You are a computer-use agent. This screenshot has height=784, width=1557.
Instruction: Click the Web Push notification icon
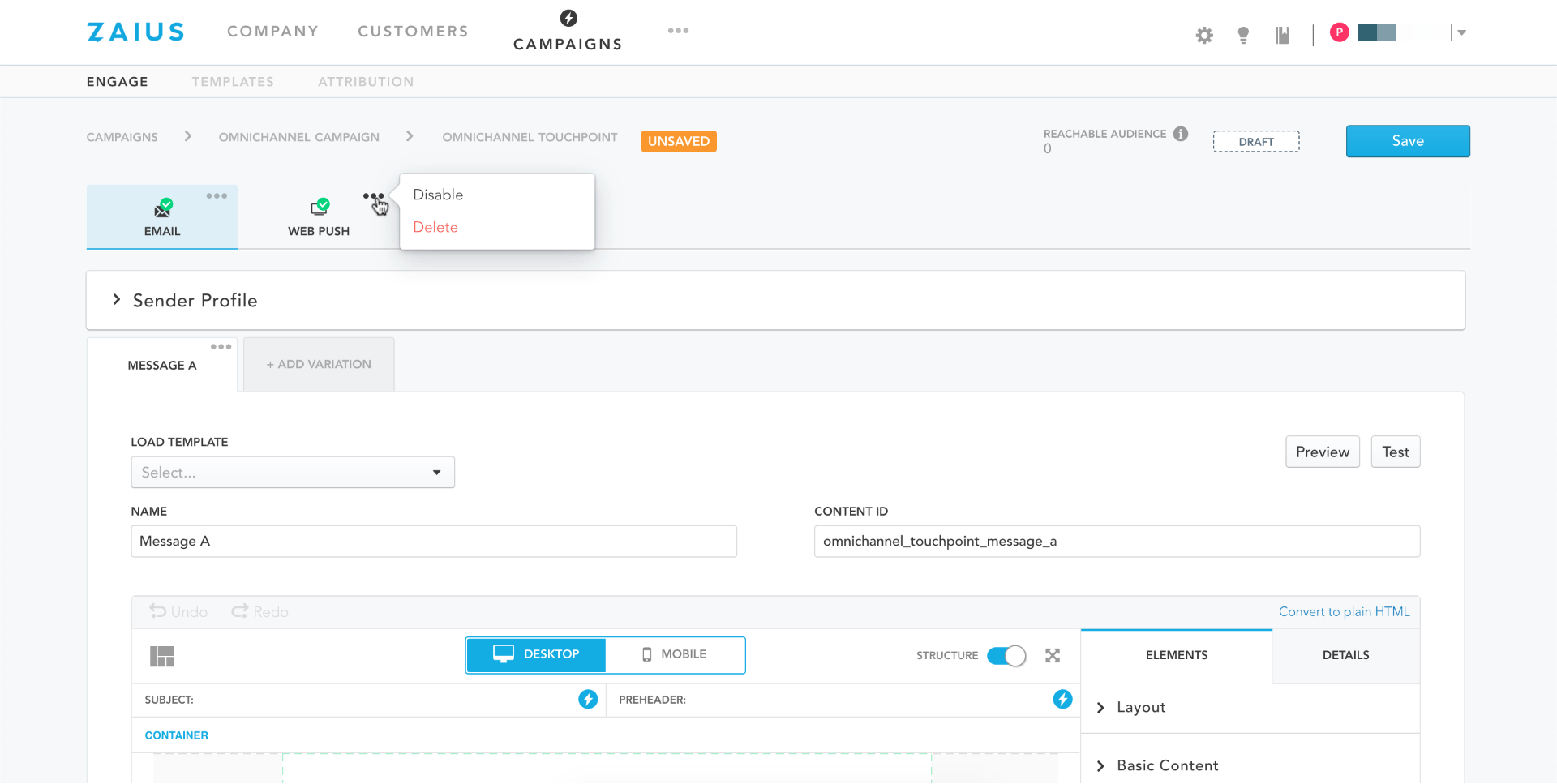(320, 207)
